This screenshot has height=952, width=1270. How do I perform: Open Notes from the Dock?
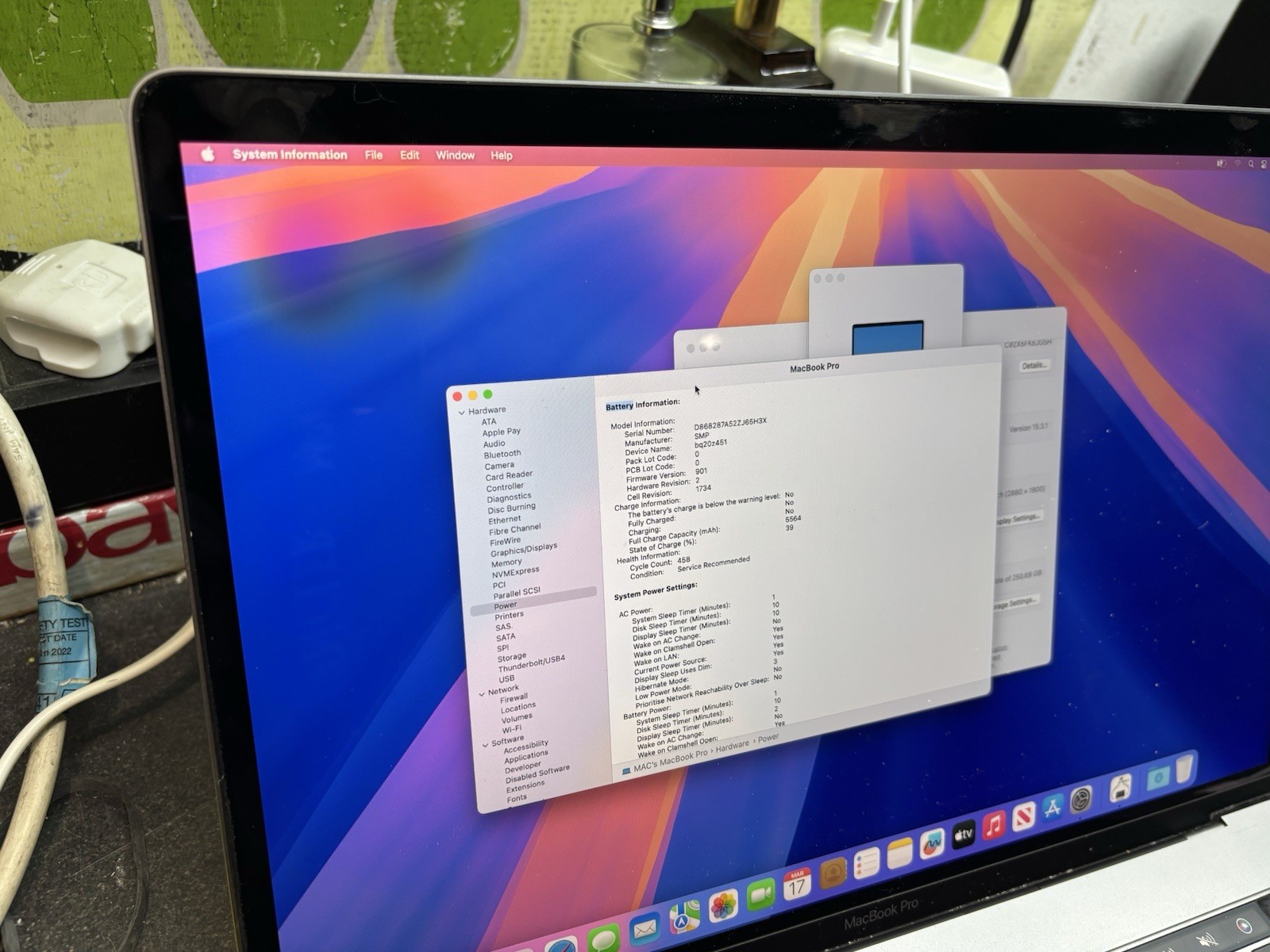899,854
